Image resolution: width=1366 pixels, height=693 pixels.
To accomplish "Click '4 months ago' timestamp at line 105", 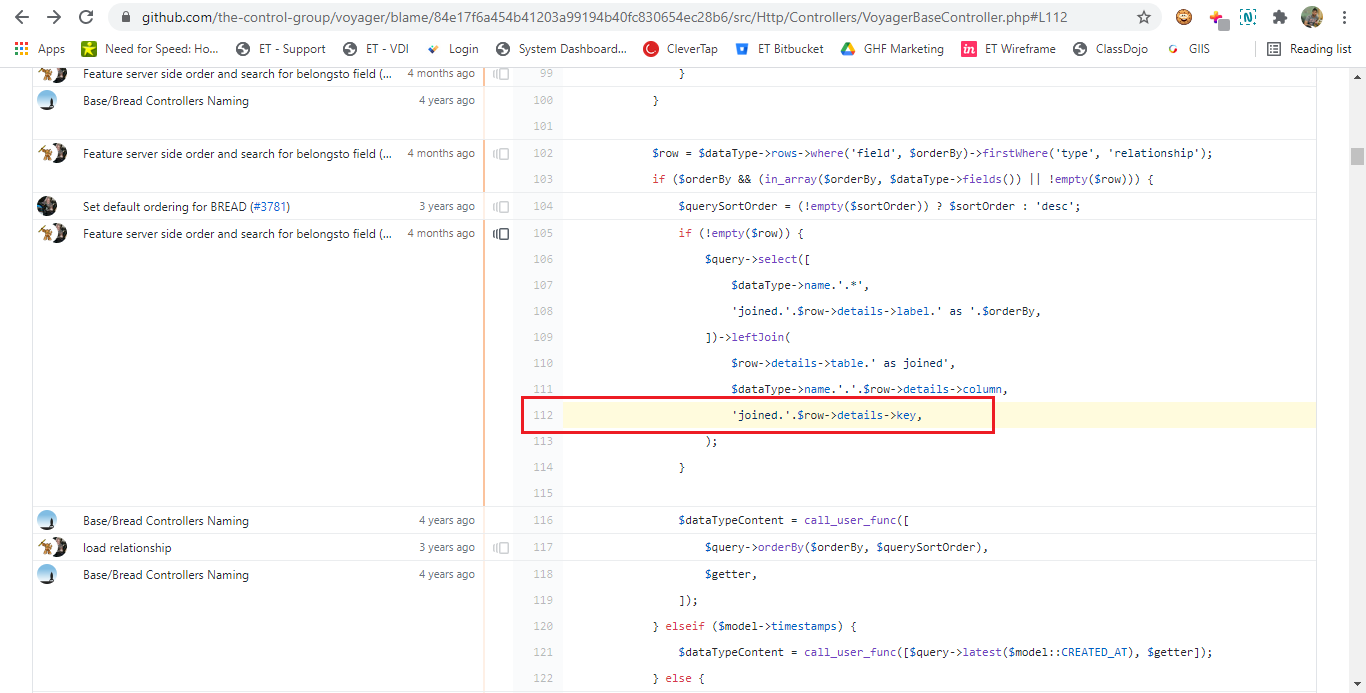I will [x=441, y=234].
